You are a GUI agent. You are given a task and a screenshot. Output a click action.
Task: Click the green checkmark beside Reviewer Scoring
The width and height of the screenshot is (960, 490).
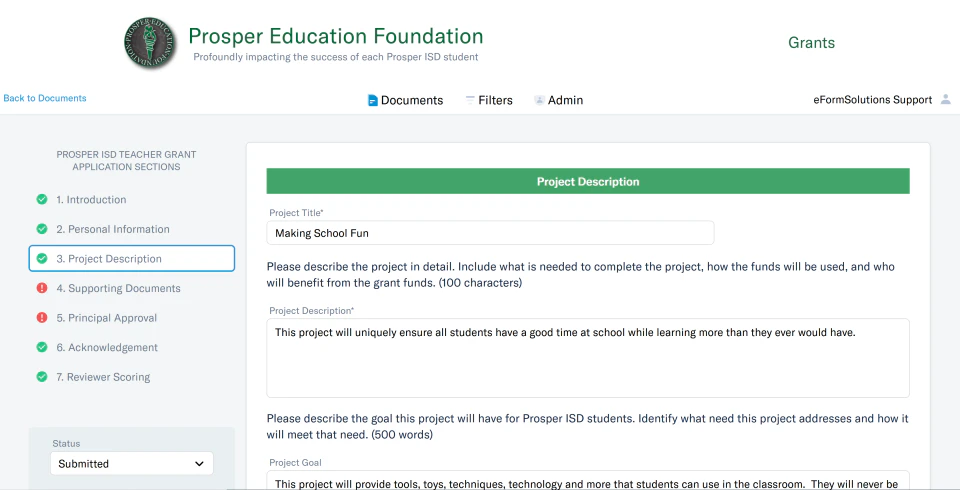42,377
